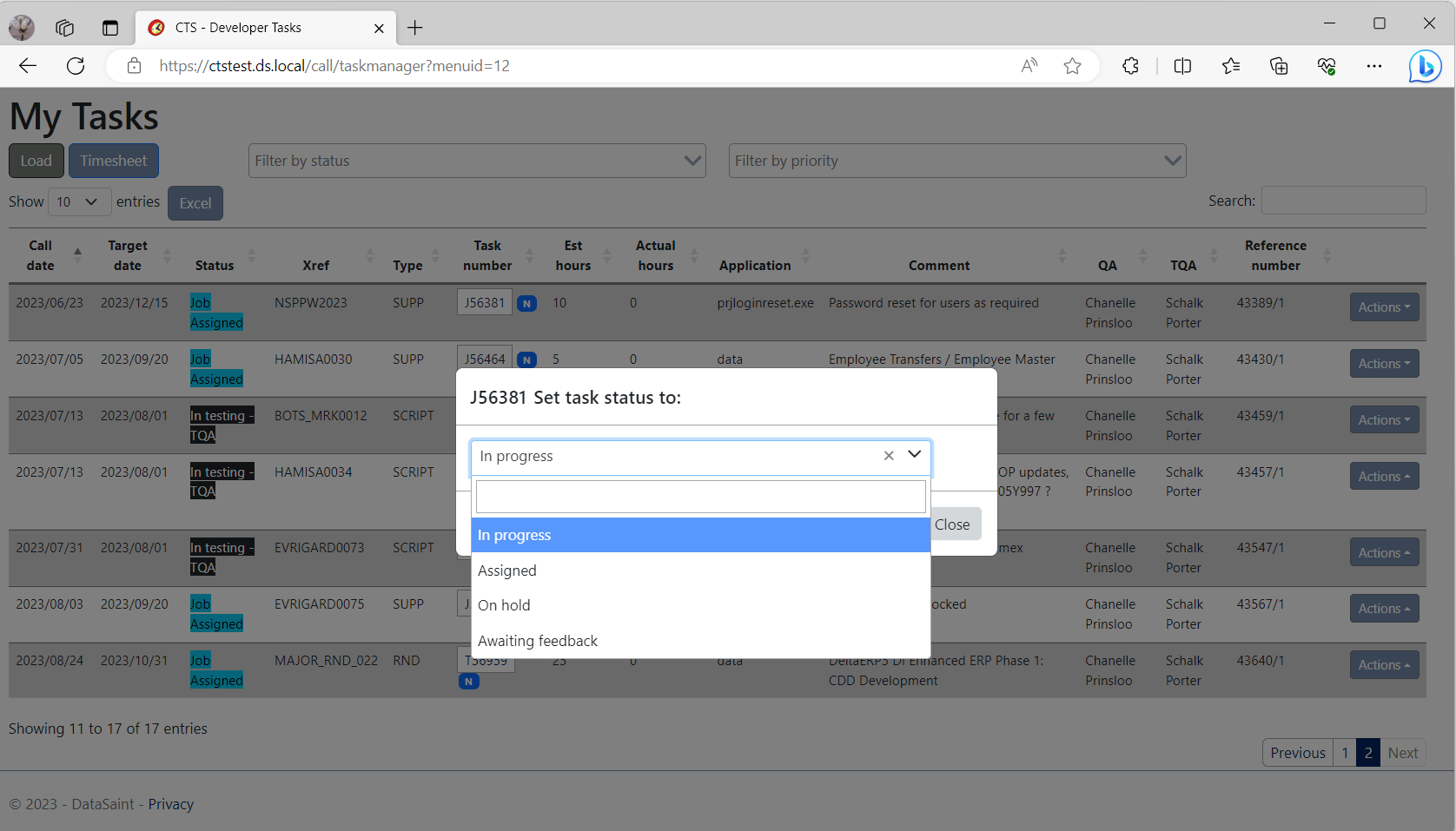Sort by Call date column arrows

pos(77,255)
